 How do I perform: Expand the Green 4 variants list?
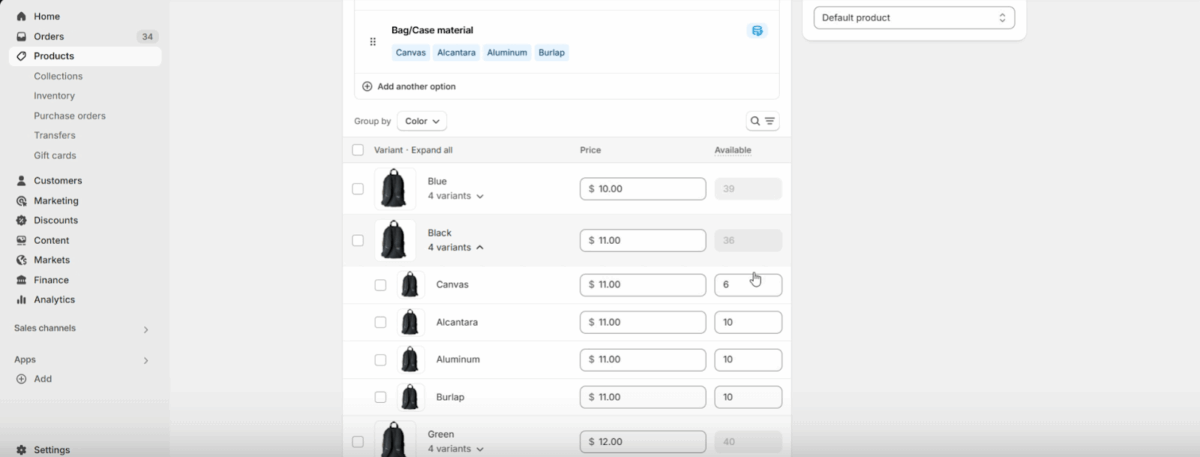pos(455,449)
